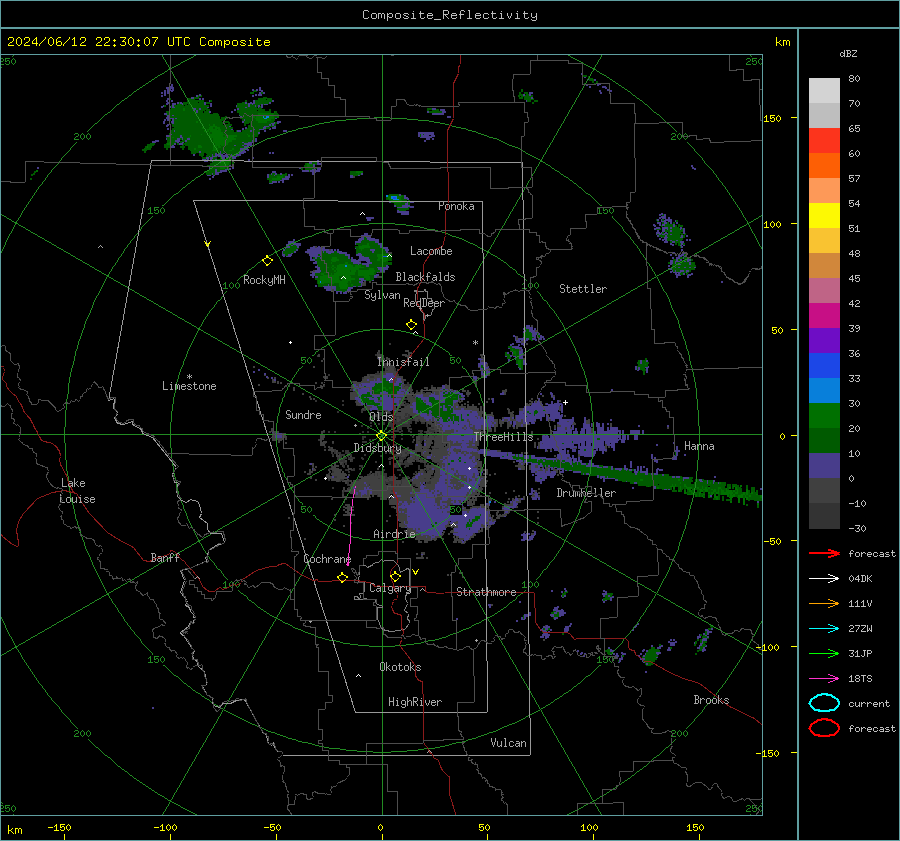Click the HighRiver town label

click(415, 702)
